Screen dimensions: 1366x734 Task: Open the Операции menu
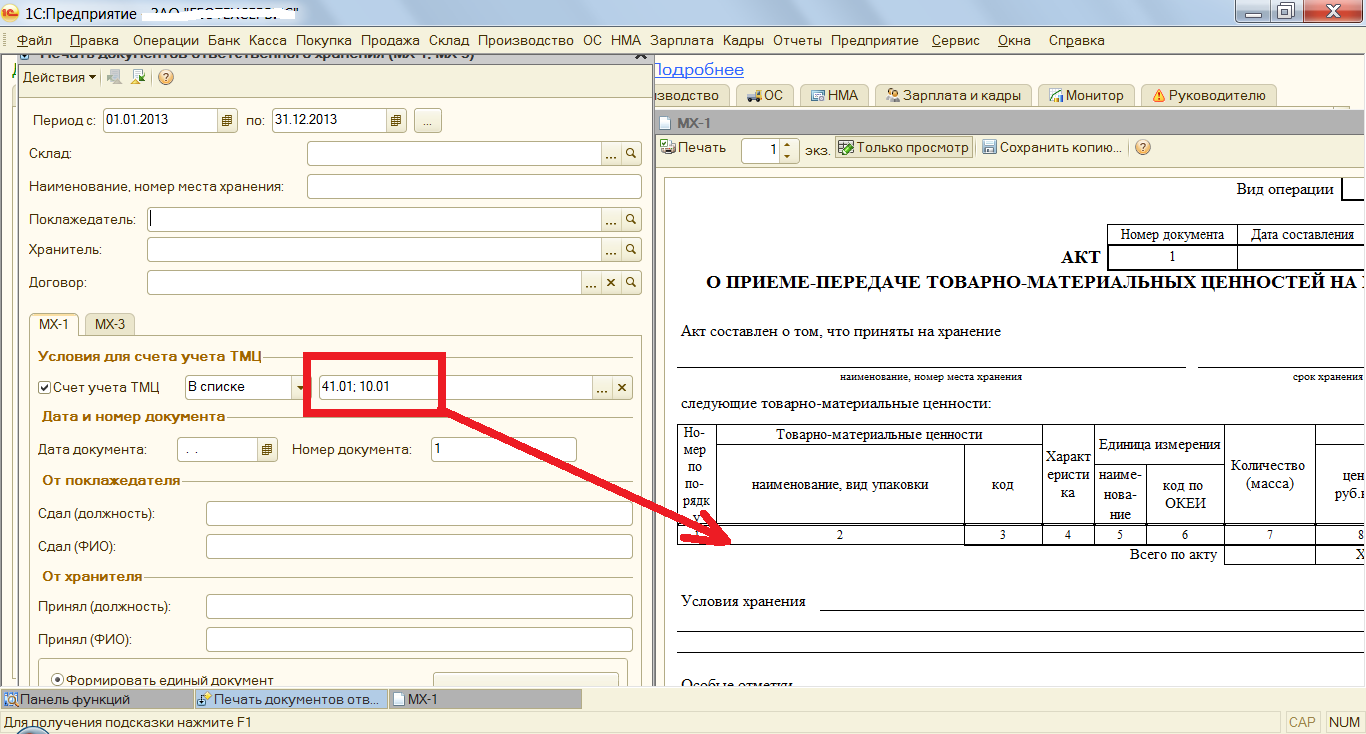point(165,41)
